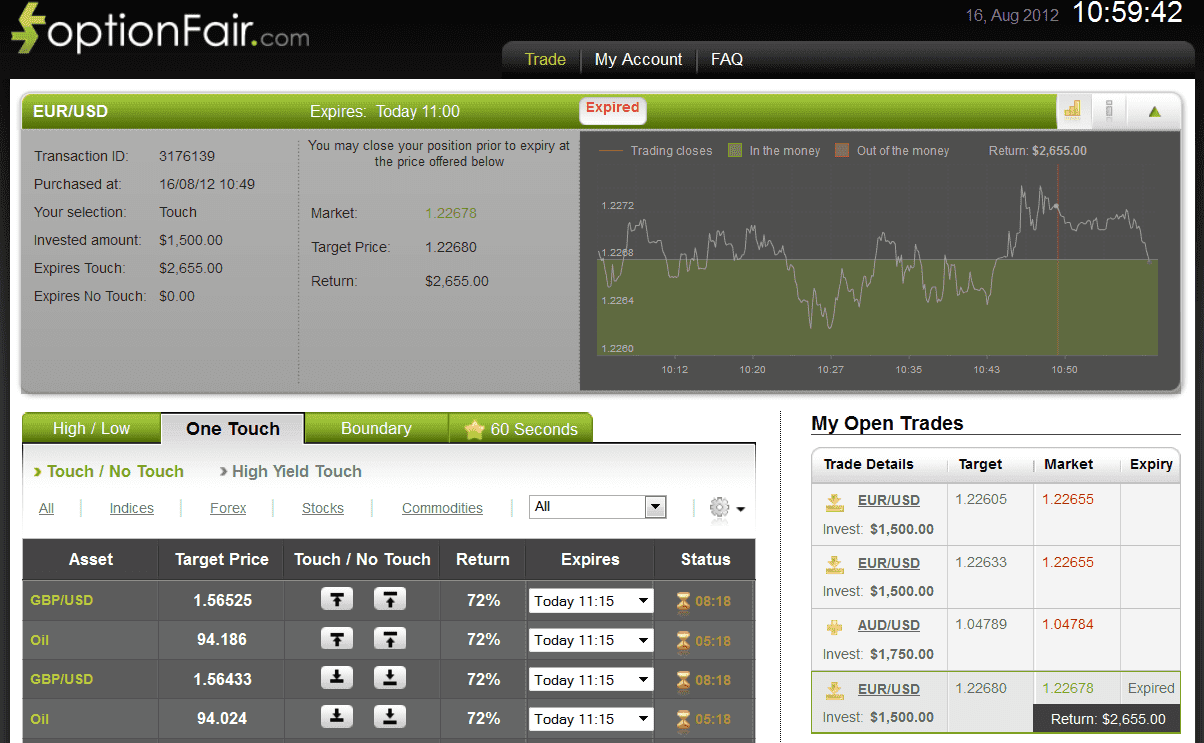Open the 60 Seconds tab

[x=521, y=429]
